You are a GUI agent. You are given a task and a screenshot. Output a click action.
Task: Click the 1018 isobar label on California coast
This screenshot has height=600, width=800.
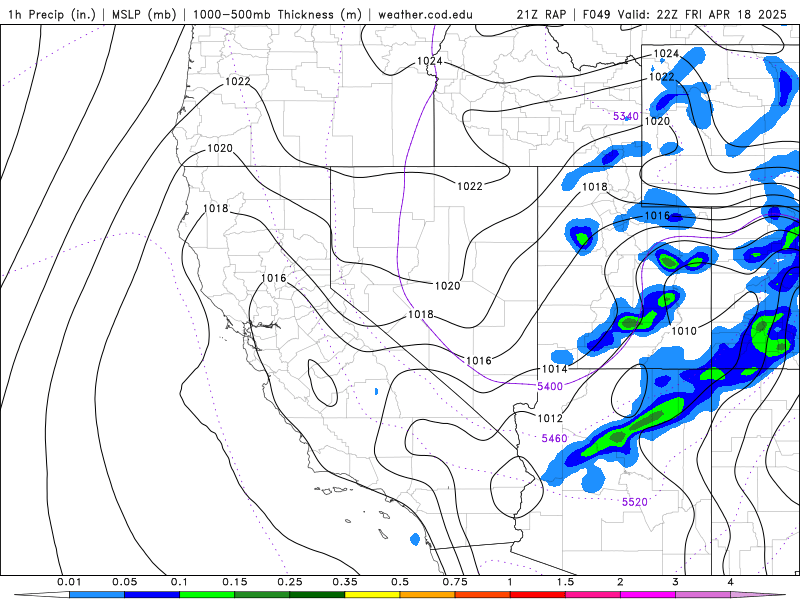[216, 209]
